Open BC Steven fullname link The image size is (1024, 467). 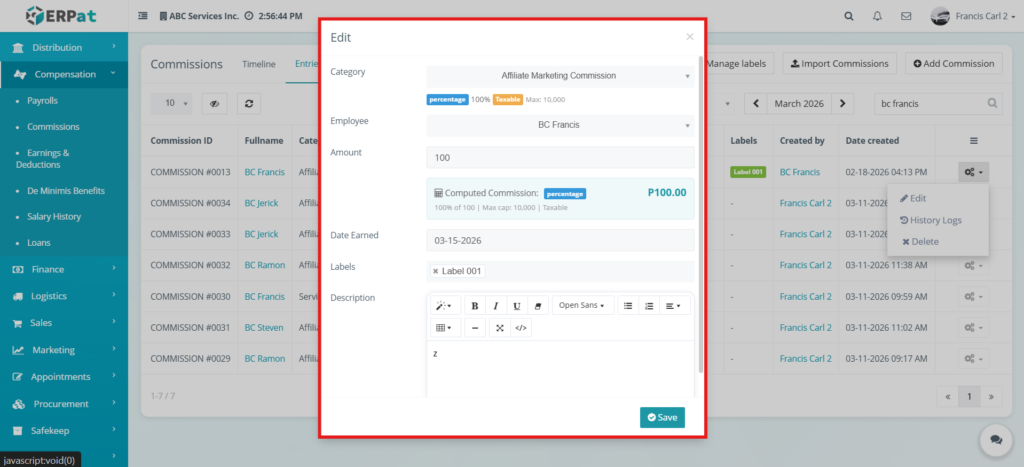tap(264, 327)
